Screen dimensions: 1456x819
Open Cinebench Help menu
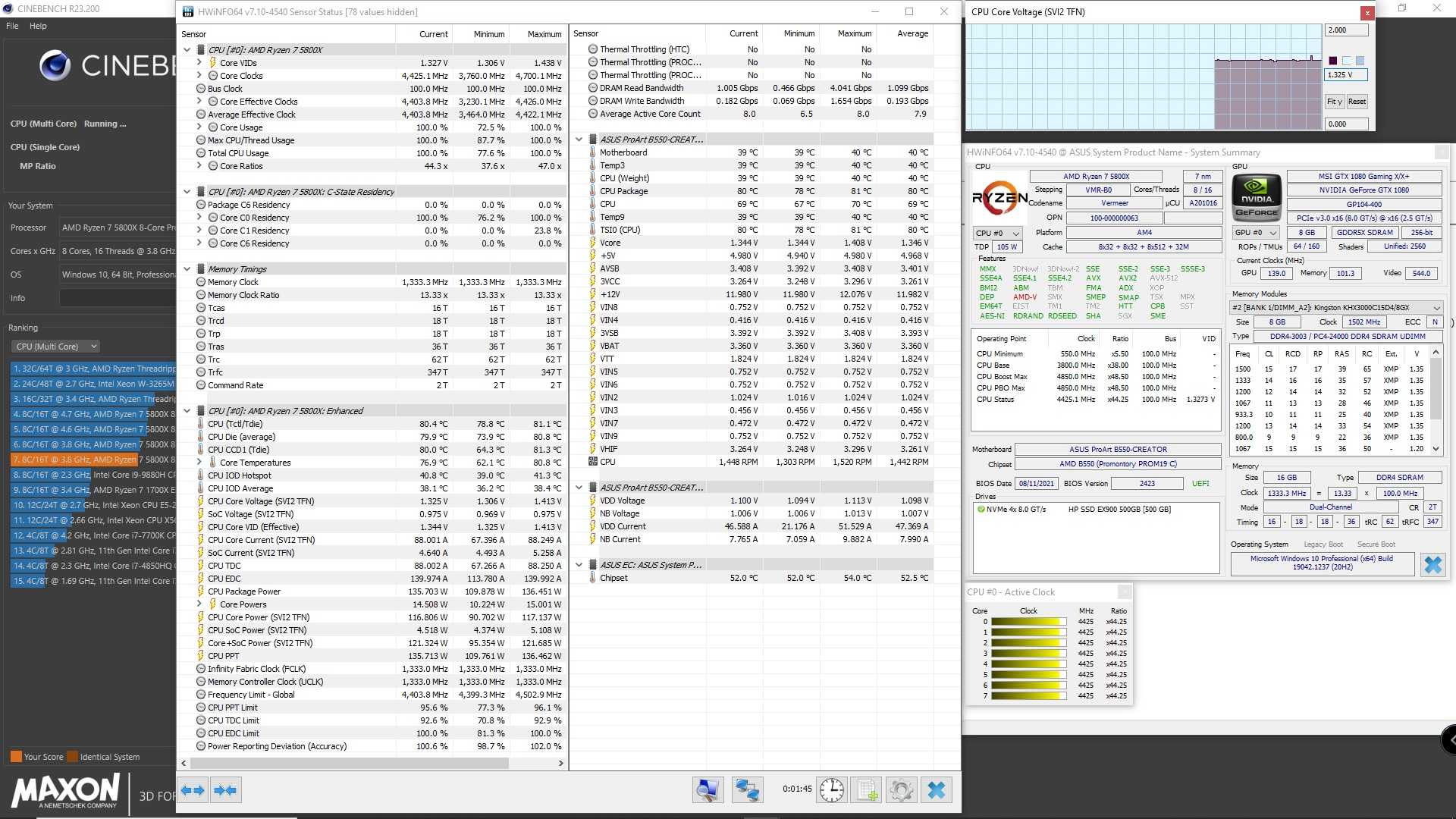[x=38, y=26]
